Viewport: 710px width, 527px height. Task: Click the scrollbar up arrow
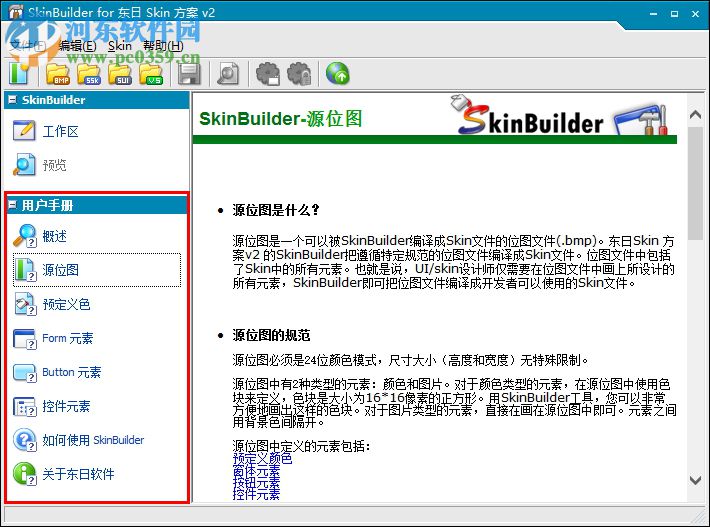tap(696, 115)
